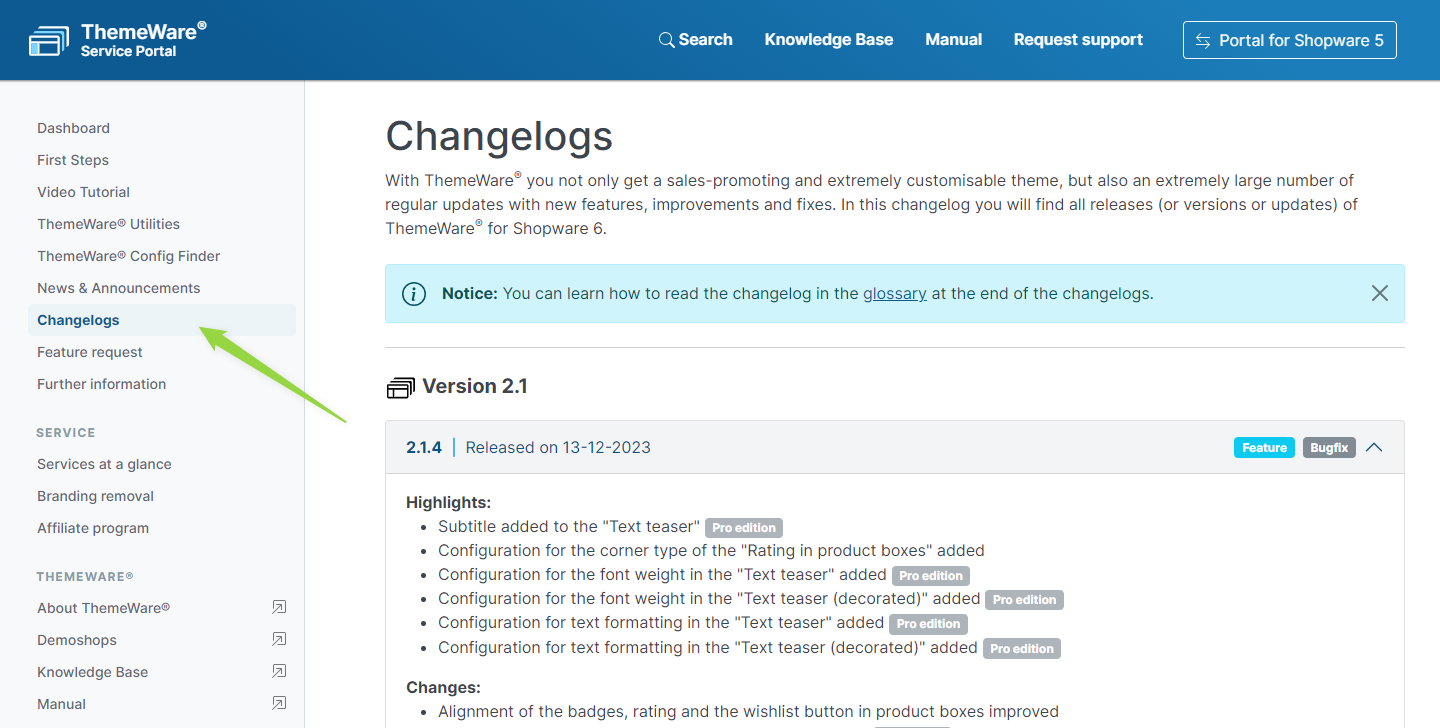Click "Alignment of the badges" change line

[x=748, y=712]
